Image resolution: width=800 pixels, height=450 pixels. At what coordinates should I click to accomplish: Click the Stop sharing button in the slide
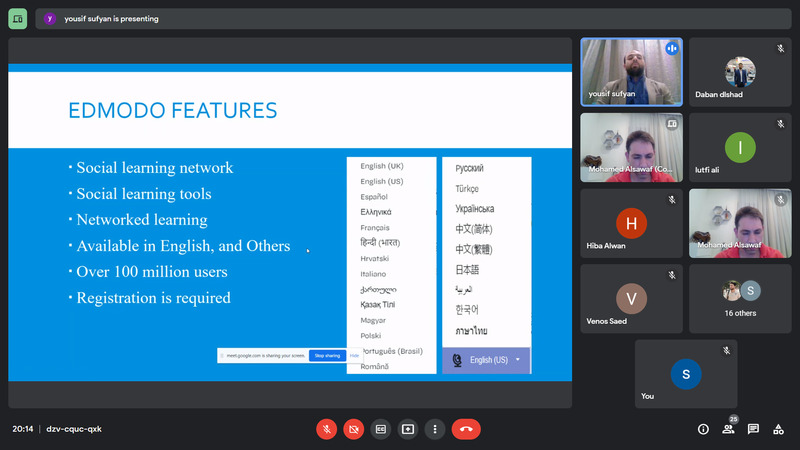tap(327, 356)
